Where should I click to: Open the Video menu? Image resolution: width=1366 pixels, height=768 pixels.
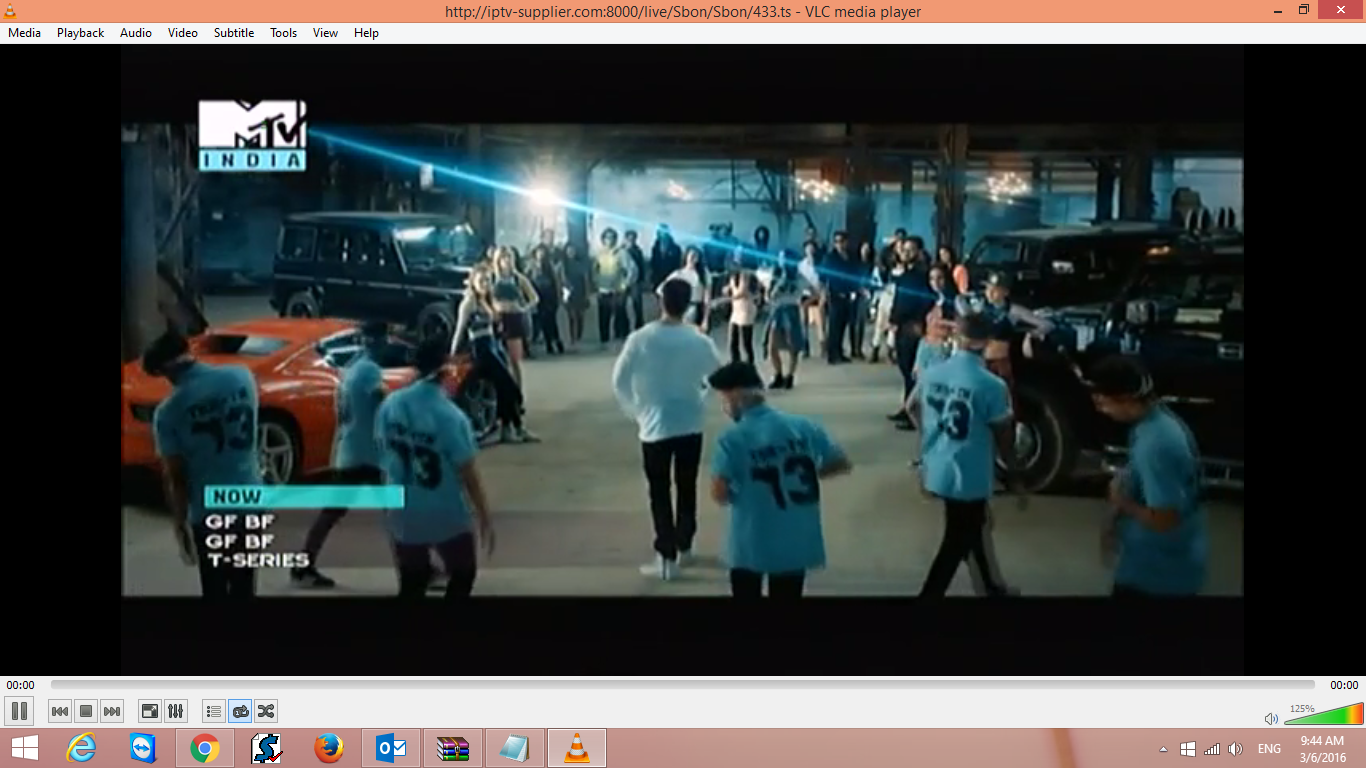183,33
